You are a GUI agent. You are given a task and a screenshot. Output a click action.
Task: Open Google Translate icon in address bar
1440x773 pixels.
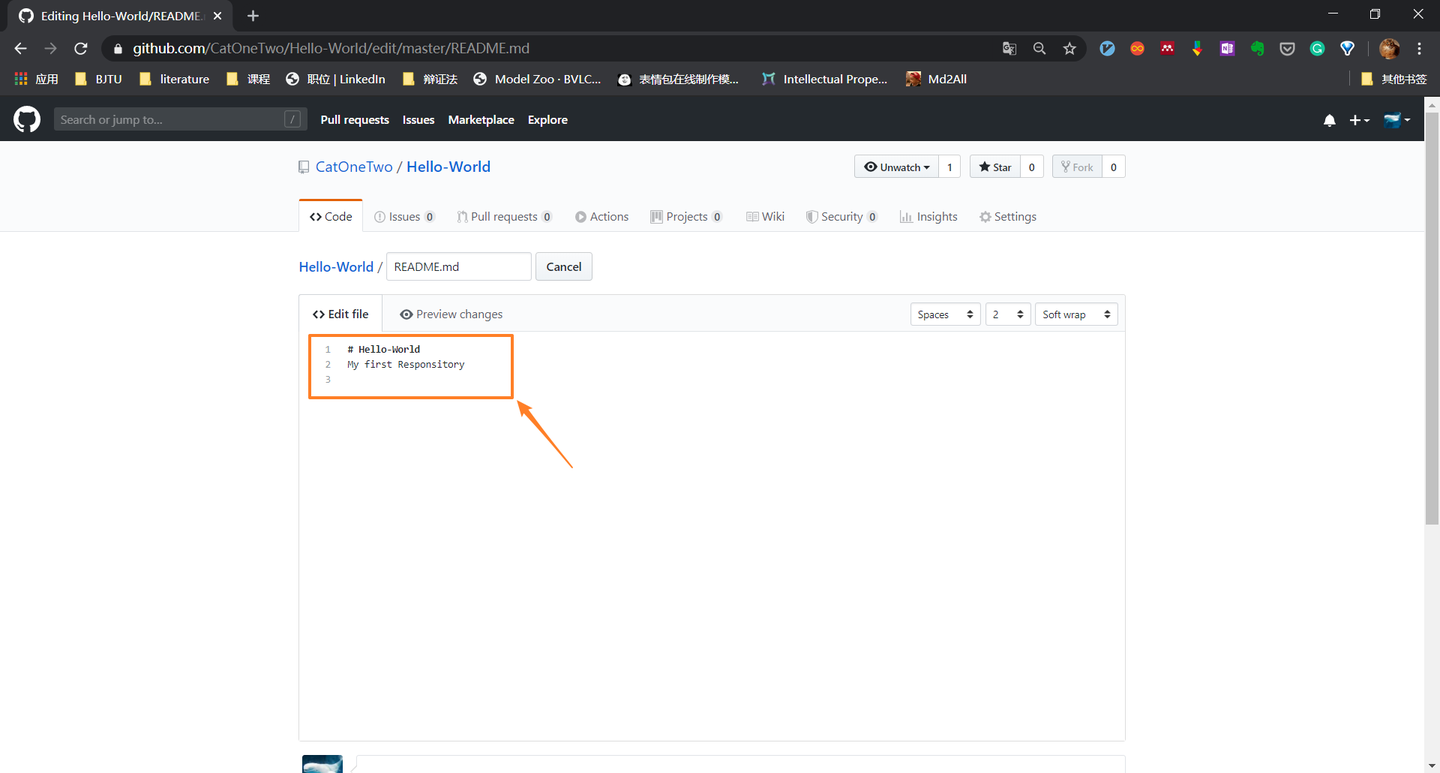click(1009, 47)
